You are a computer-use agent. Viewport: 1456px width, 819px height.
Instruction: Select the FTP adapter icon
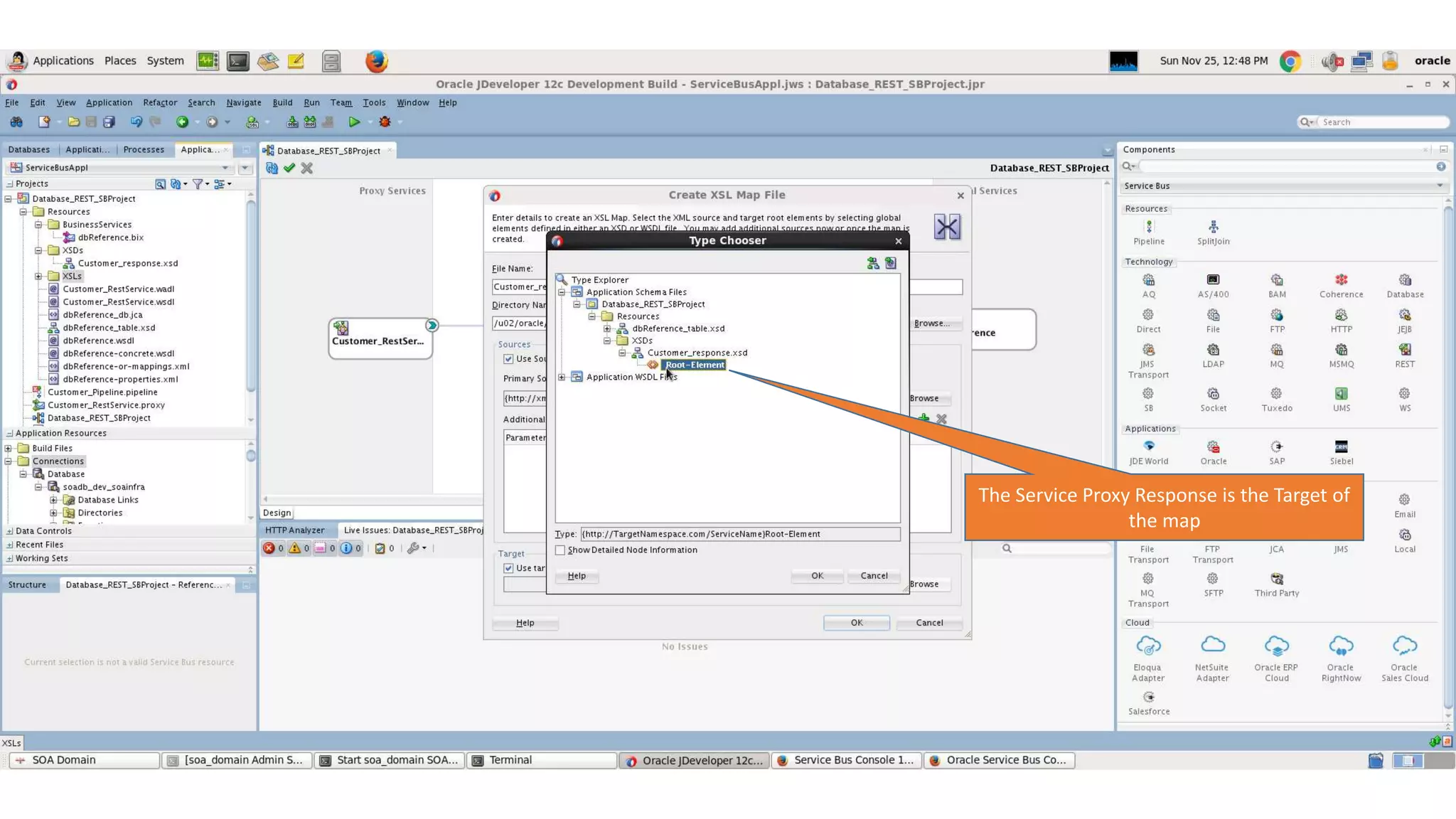coord(1277,315)
